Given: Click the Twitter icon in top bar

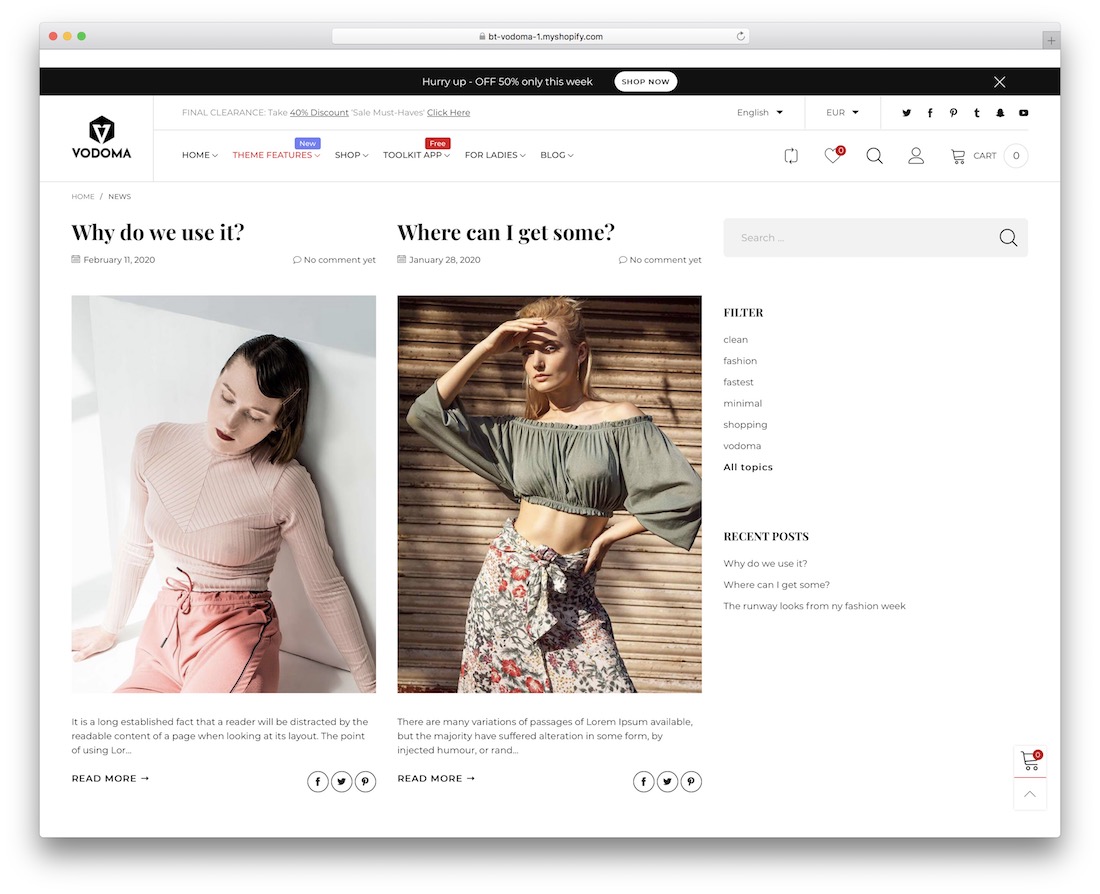Looking at the screenshot, I should coord(907,113).
